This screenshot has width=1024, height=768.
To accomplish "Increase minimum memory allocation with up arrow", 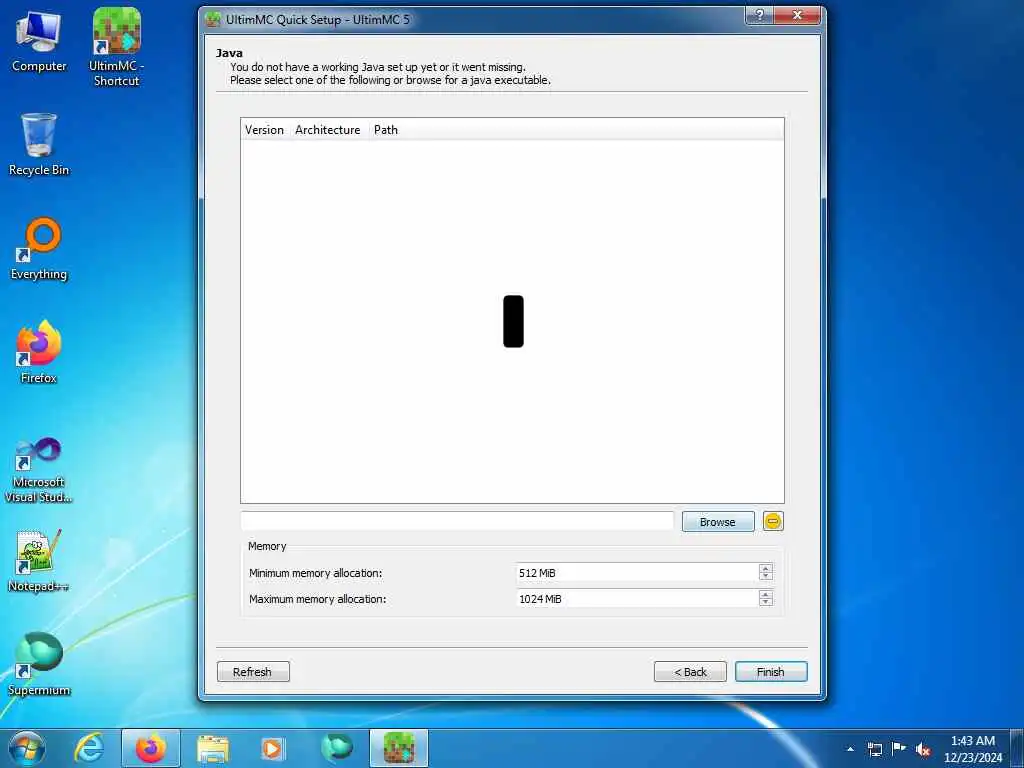I will [x=766, y=568].
